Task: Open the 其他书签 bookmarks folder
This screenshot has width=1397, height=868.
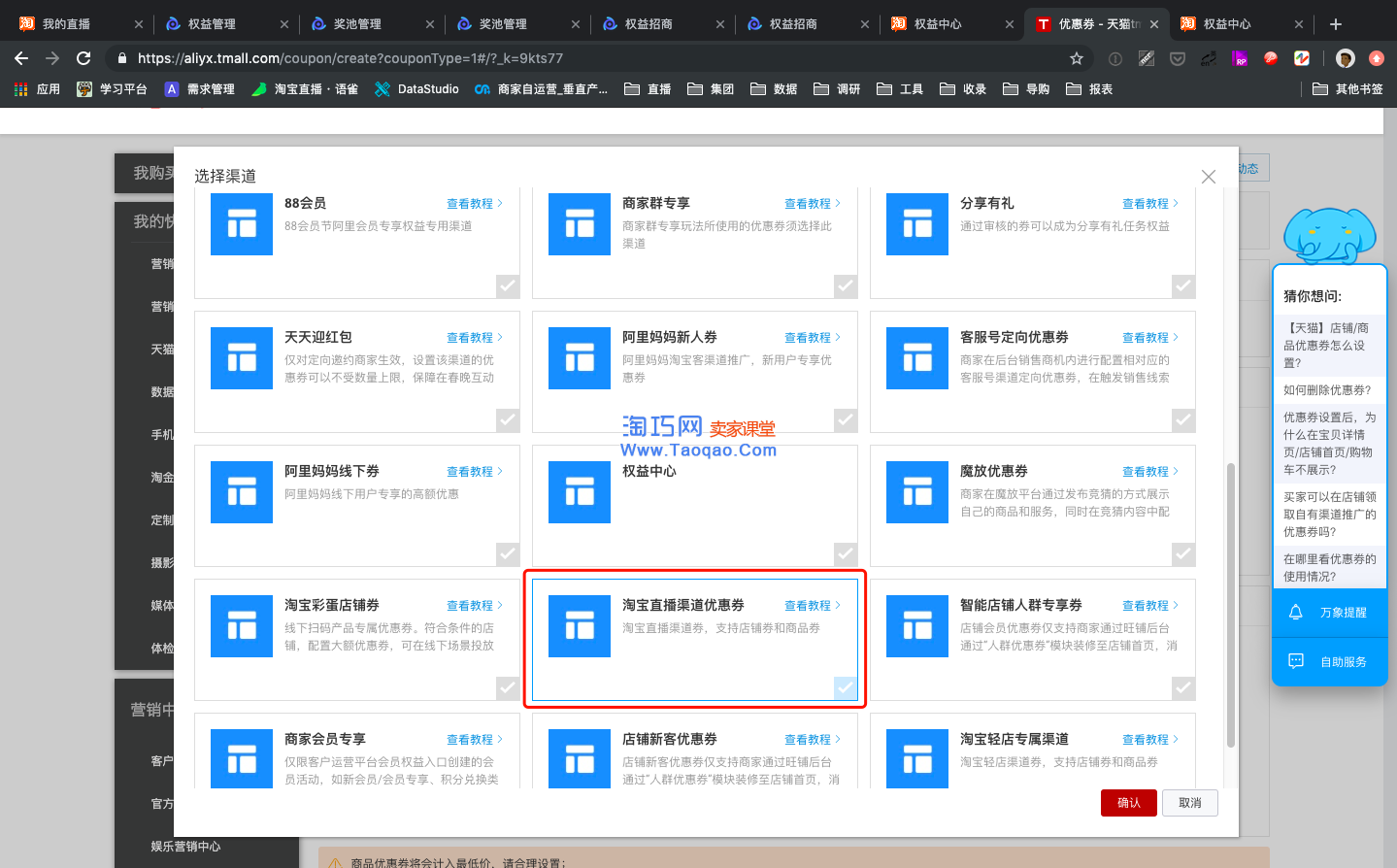Action: click(1347, 89)
